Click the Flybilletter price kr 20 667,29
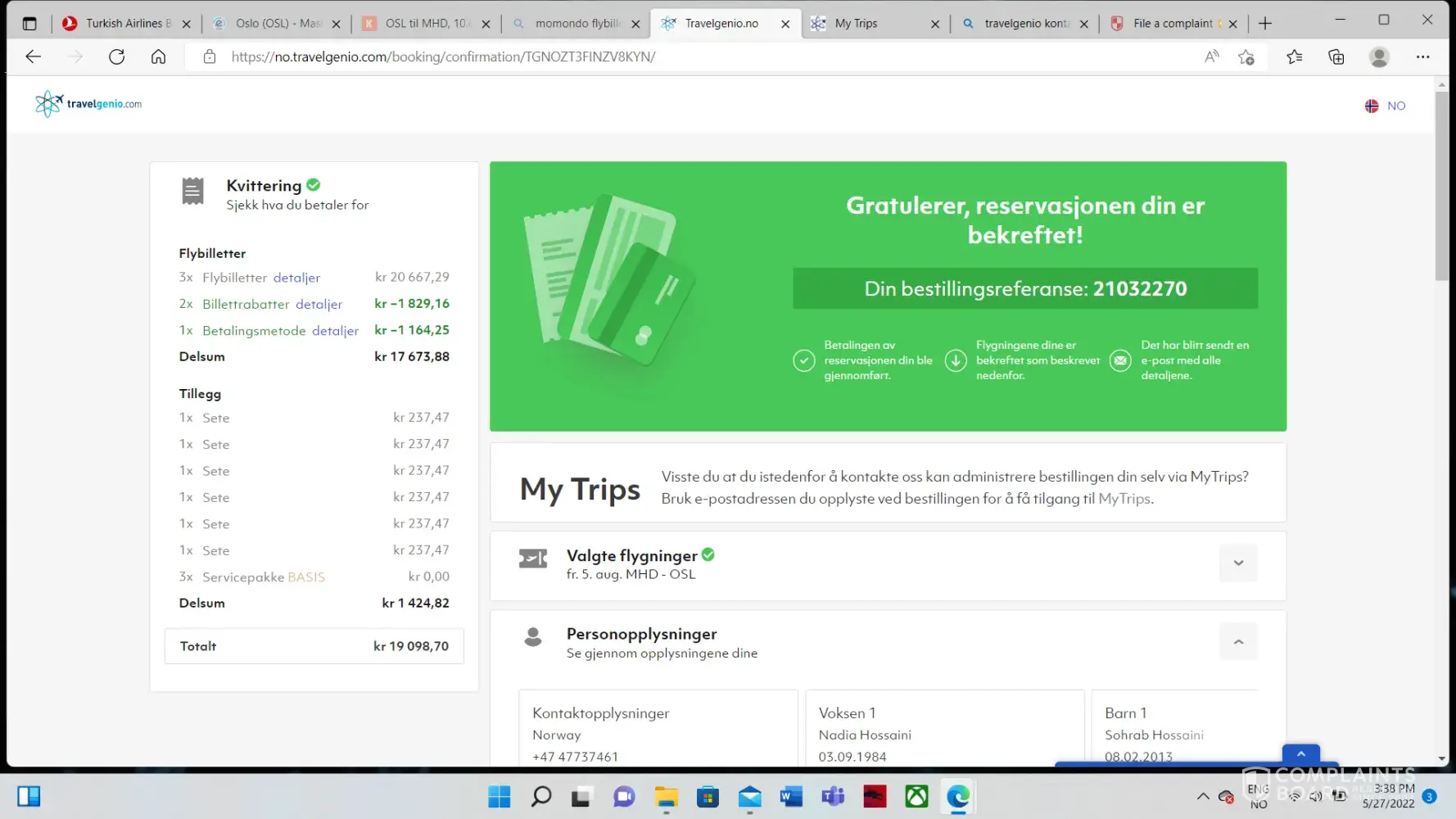 (x=412, y=278)
